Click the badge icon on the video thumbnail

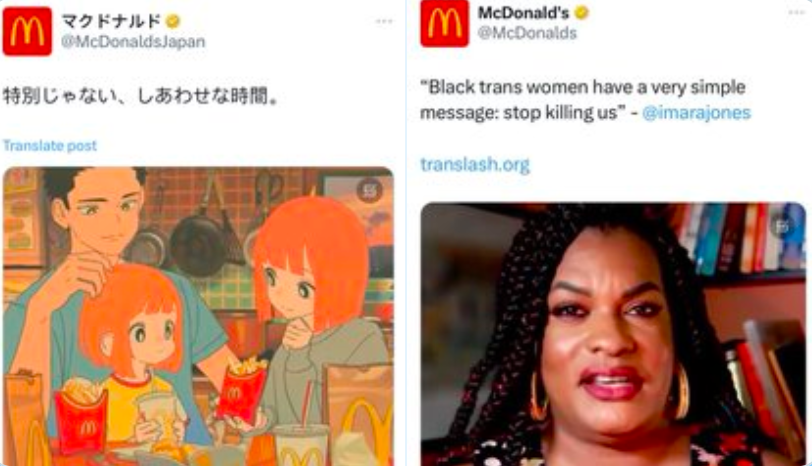coord(781,225)
